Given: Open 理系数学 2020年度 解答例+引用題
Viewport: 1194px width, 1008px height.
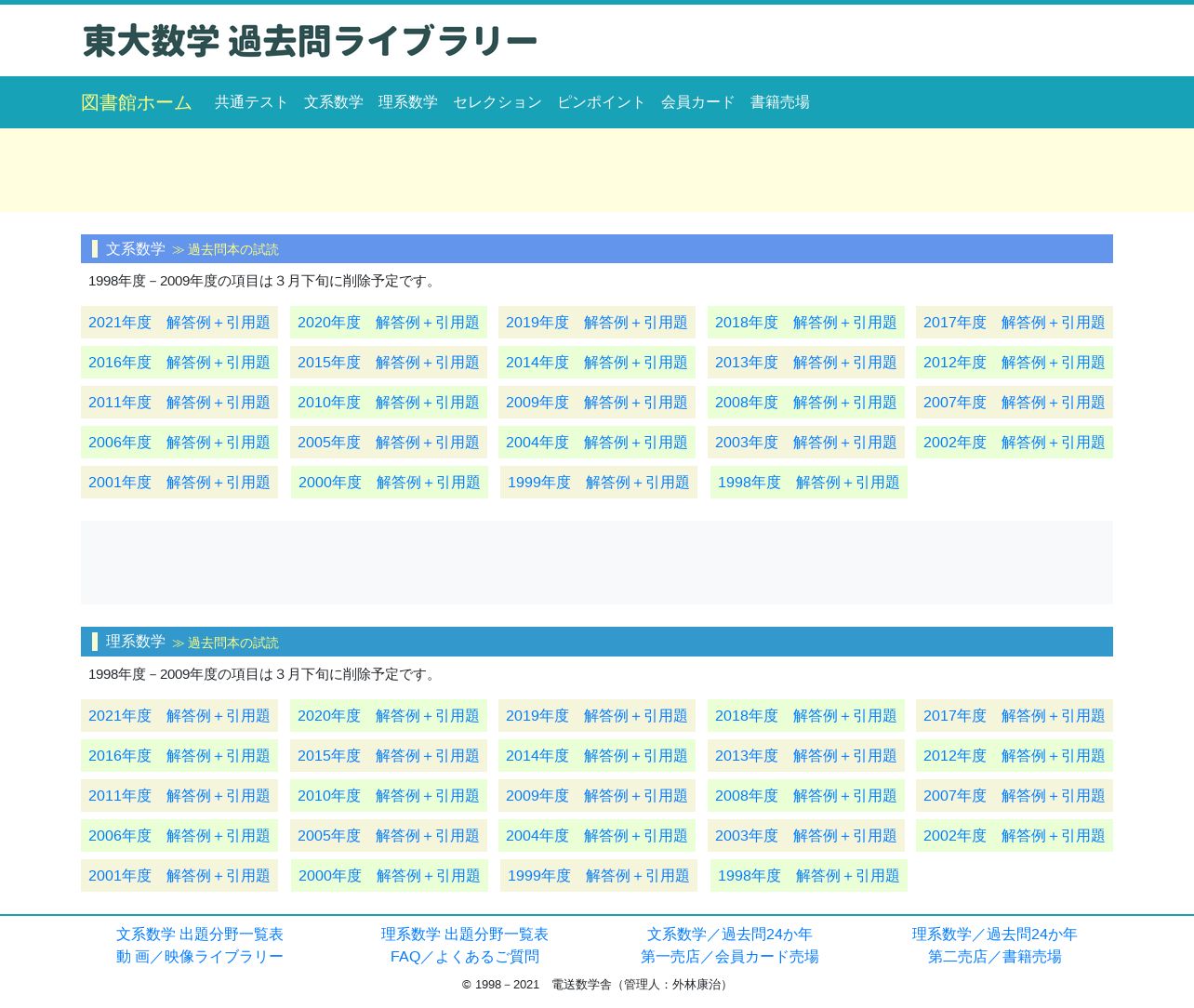Looking at the screenshot, I should coord(389,716).
